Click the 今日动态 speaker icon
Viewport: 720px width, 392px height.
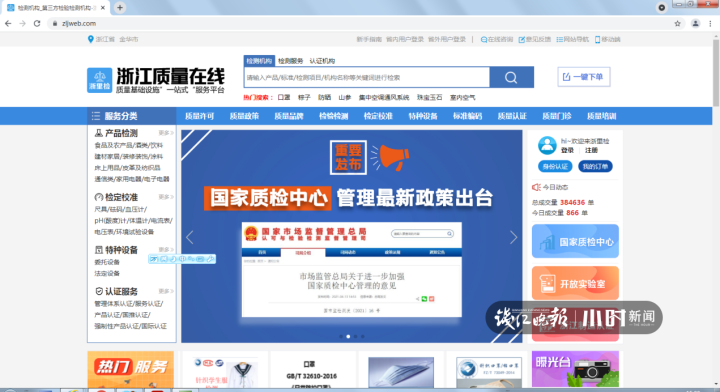(536, 187)
